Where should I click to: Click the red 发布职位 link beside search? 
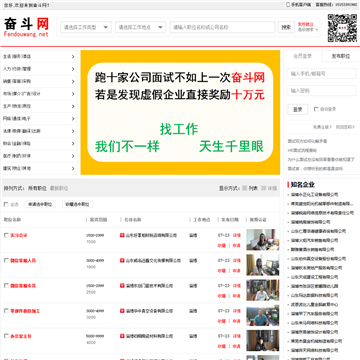click(306, 24)
